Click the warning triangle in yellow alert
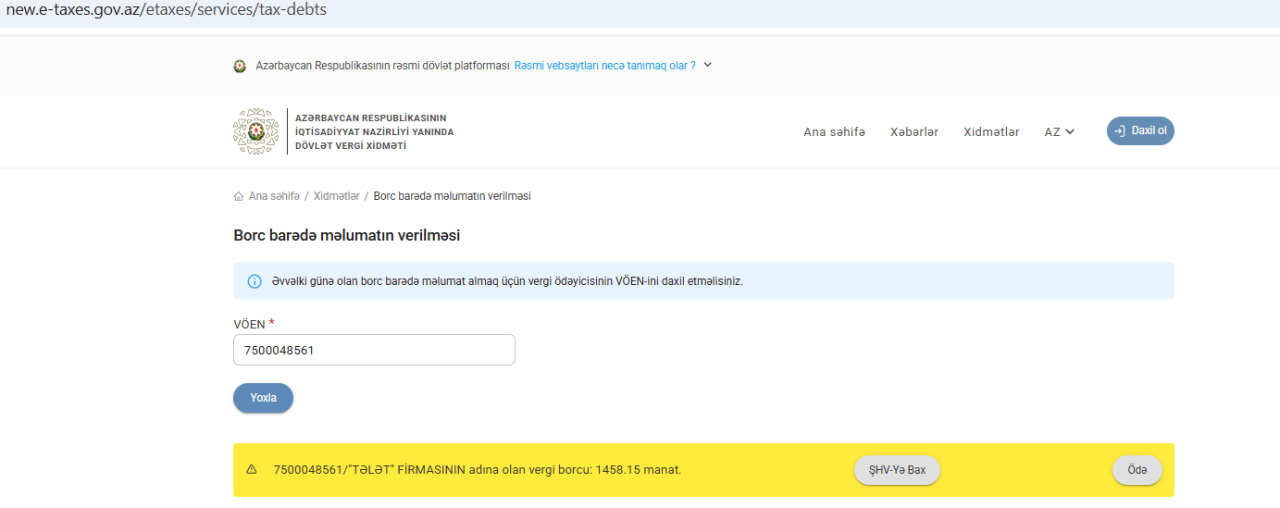Image resolution: width=1280 pixels, height=508 pixels. [x=252, y=470]
